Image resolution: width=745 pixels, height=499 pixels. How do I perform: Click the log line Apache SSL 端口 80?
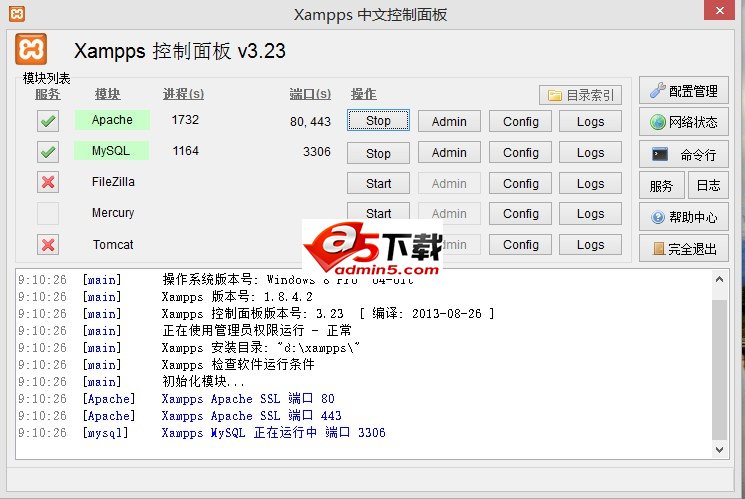tap(248, 399)
